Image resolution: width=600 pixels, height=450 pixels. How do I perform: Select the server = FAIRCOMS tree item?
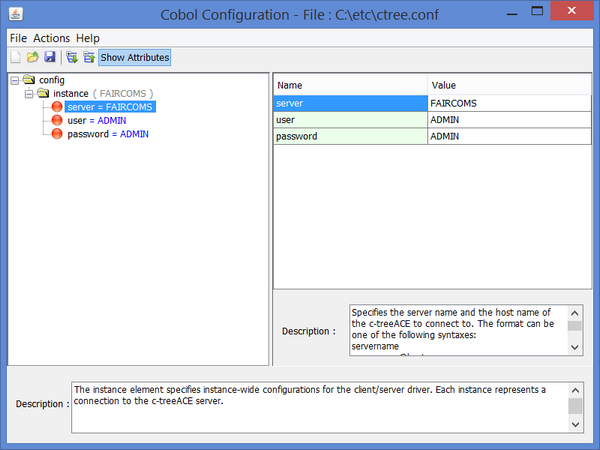pos(110,107)
